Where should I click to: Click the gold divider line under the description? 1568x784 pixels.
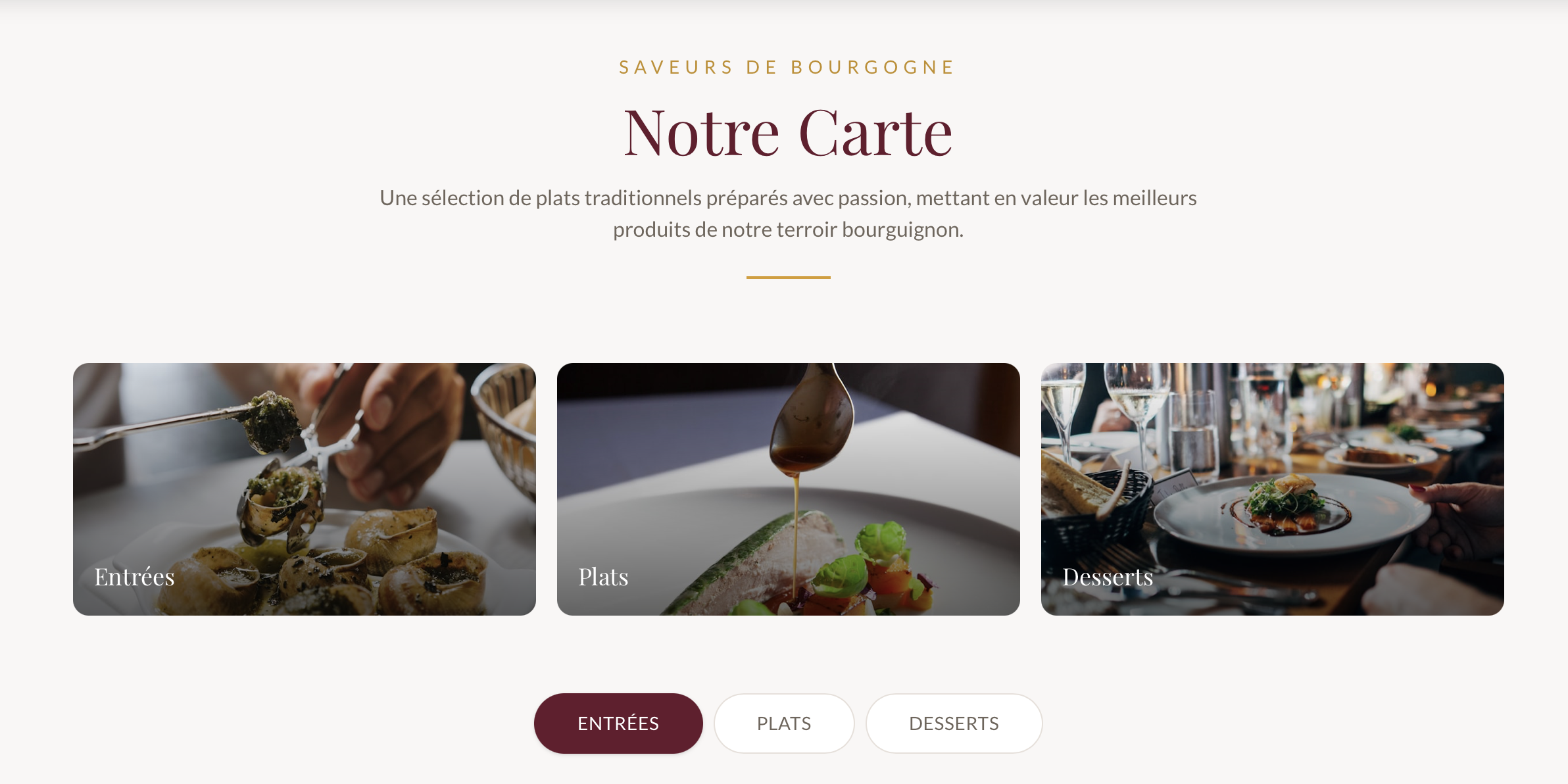pyautogui.click(x=789, y=278)
